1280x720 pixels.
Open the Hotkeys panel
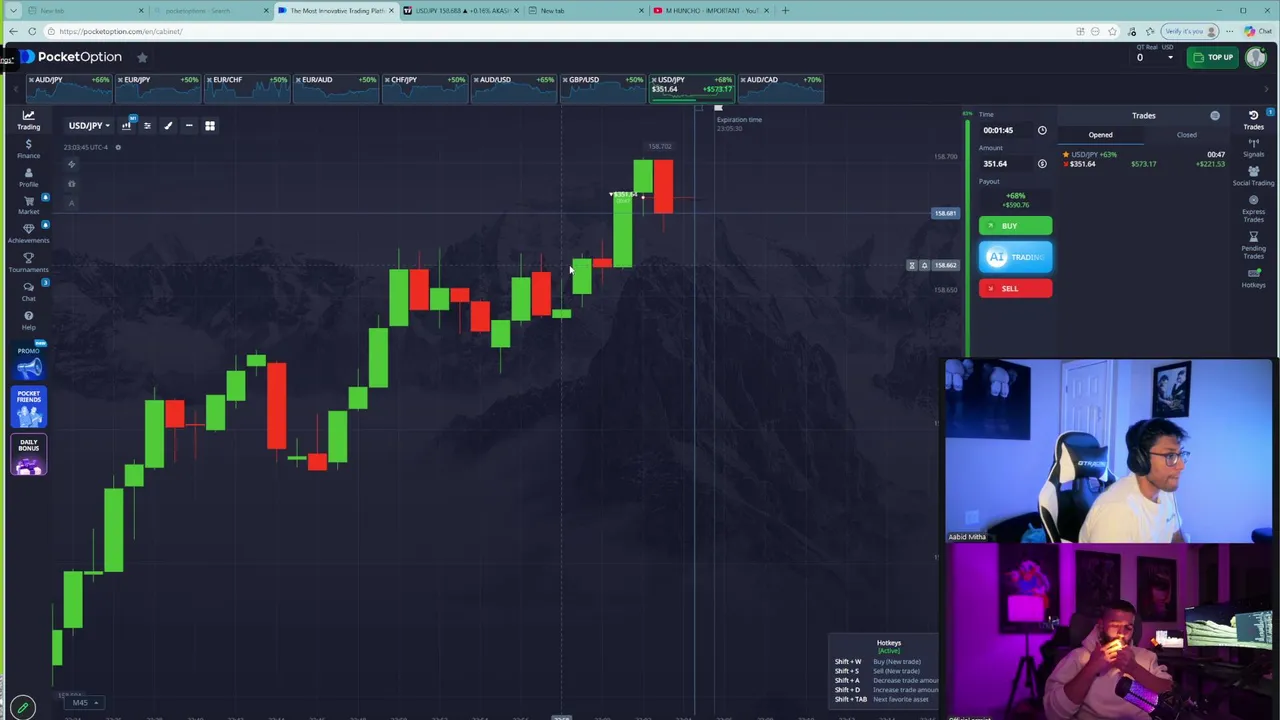coord(1253,278)
